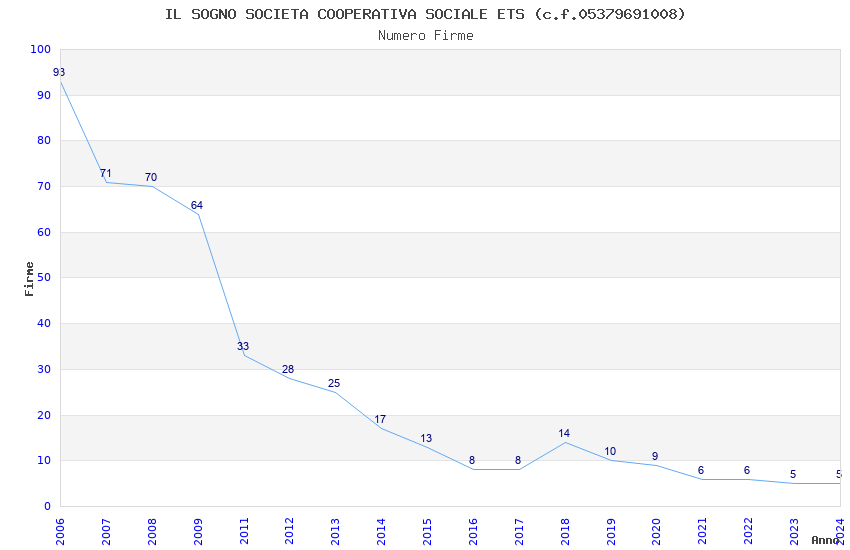
Task: Select data label 70 for 2008
Action: pyautogui.click(x=151, y=177)
